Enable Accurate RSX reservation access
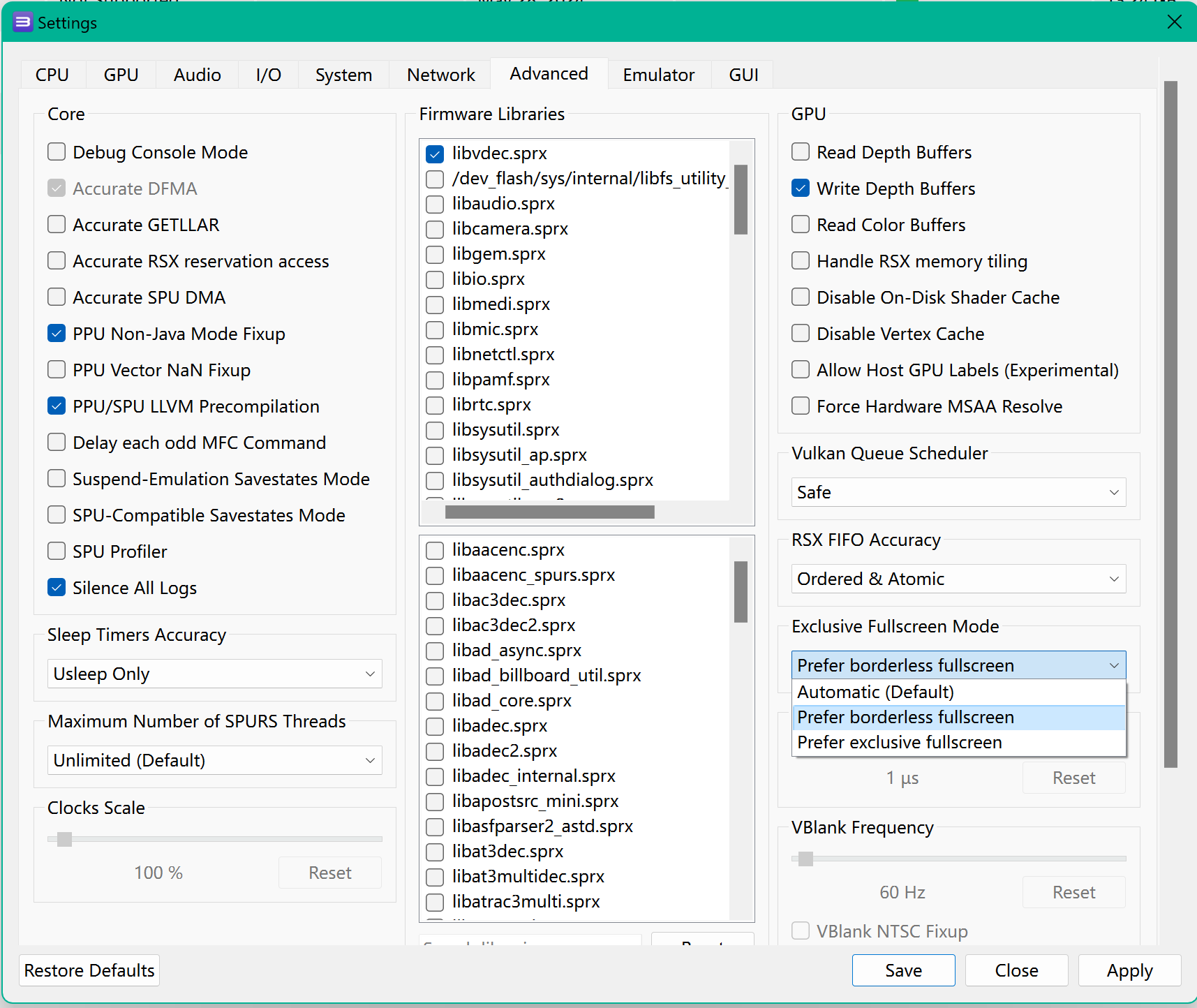This screenshot has width=1197, height=1008. coord(57,261)
